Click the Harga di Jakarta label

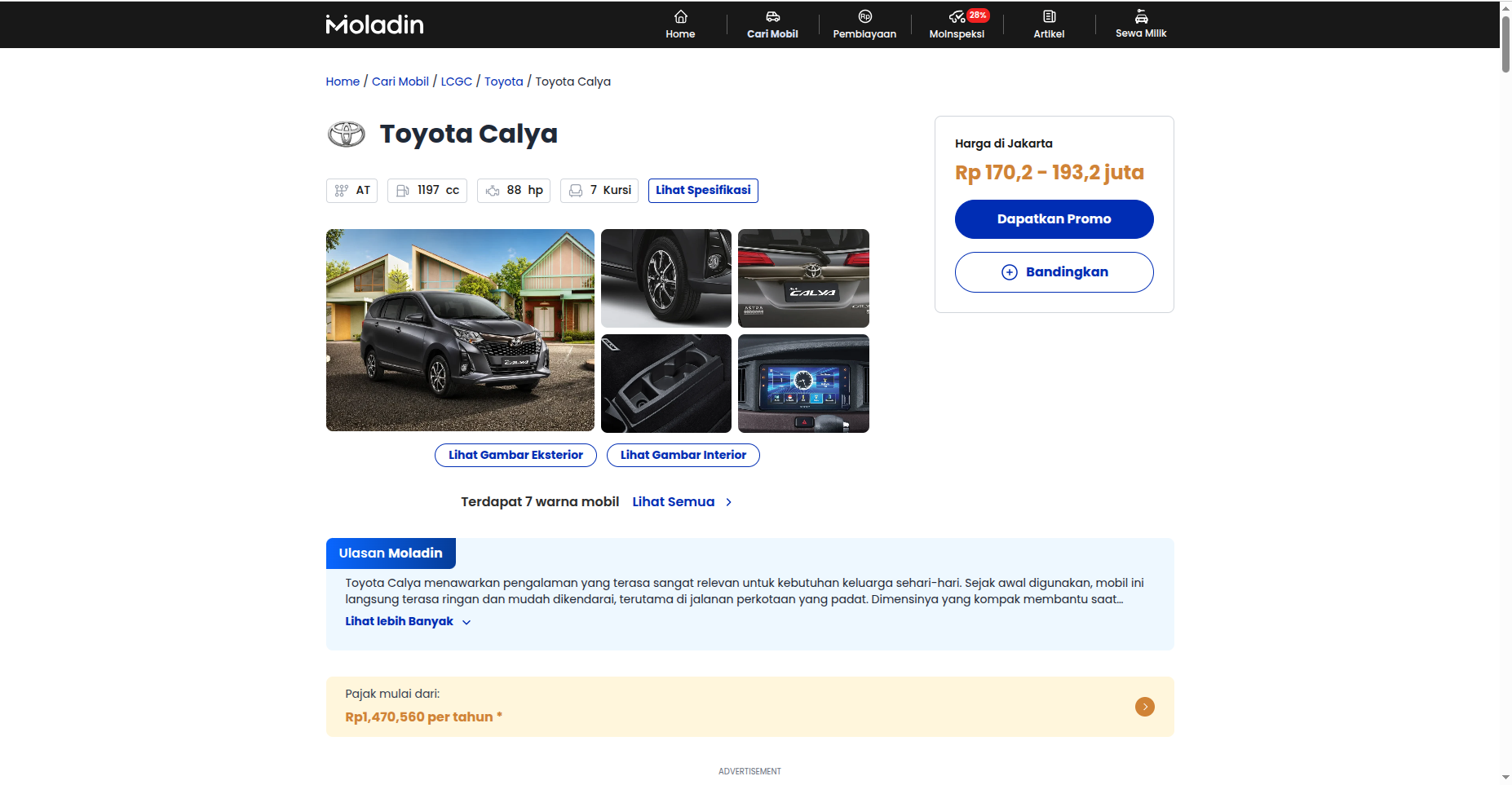point(1004,143)
